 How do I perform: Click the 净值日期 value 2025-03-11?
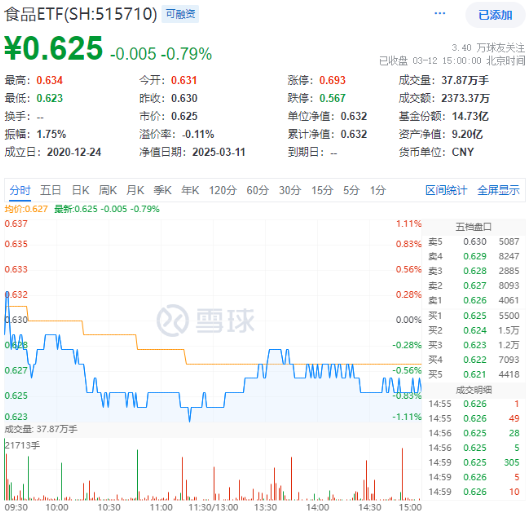pyautogui.click(x=219, y=152)
